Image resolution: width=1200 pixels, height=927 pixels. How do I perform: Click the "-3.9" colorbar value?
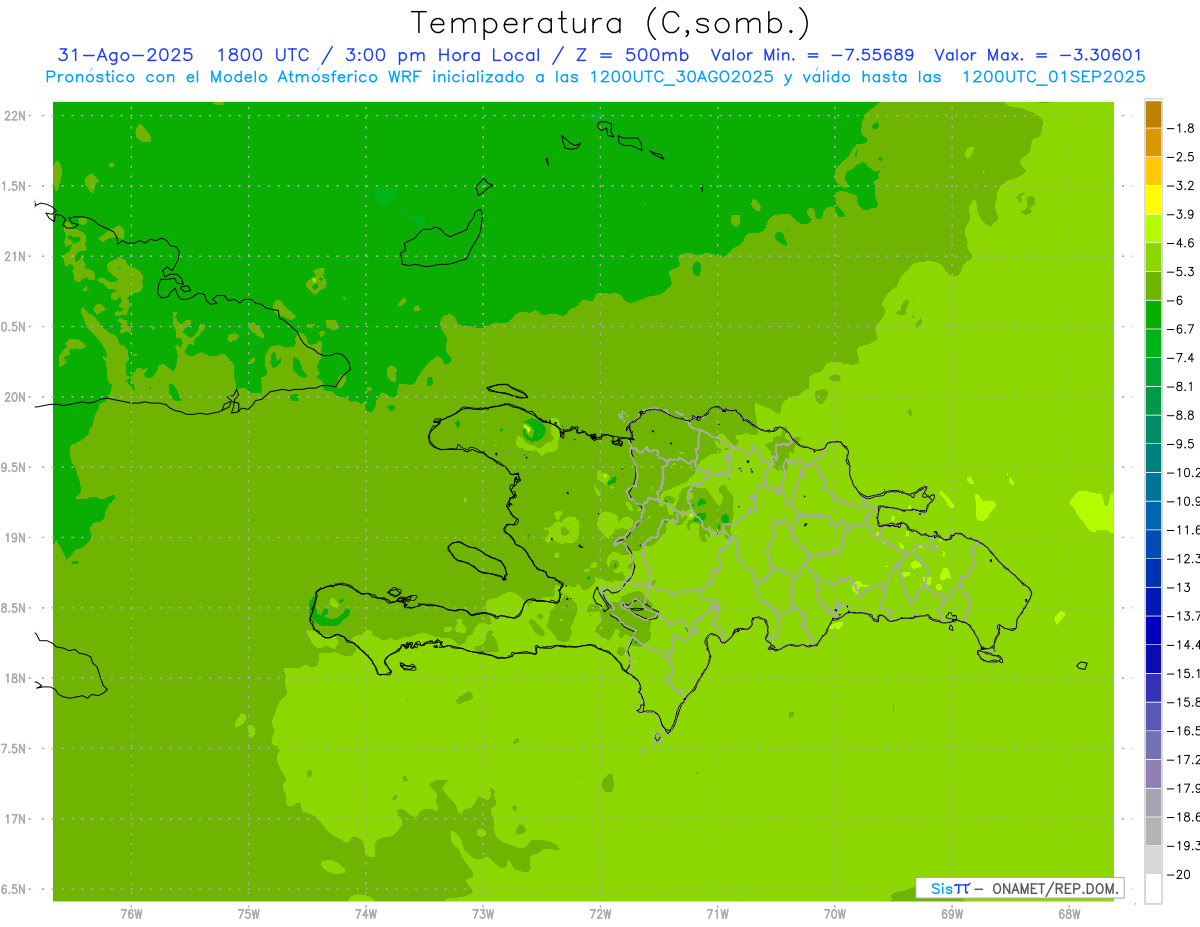(1182, 214)
